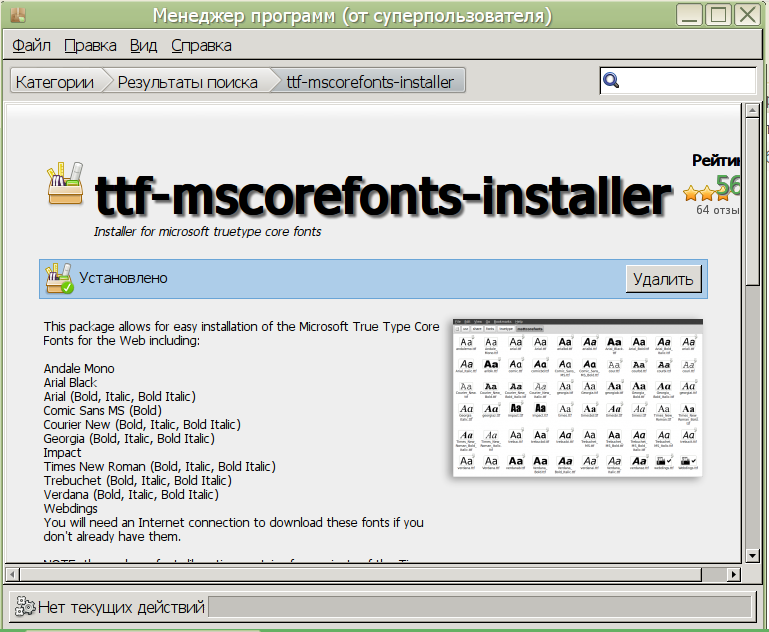Minimize the Менеджер программ window
The width and height of the screenshot is (769, 632).
(x=690, y=15)
